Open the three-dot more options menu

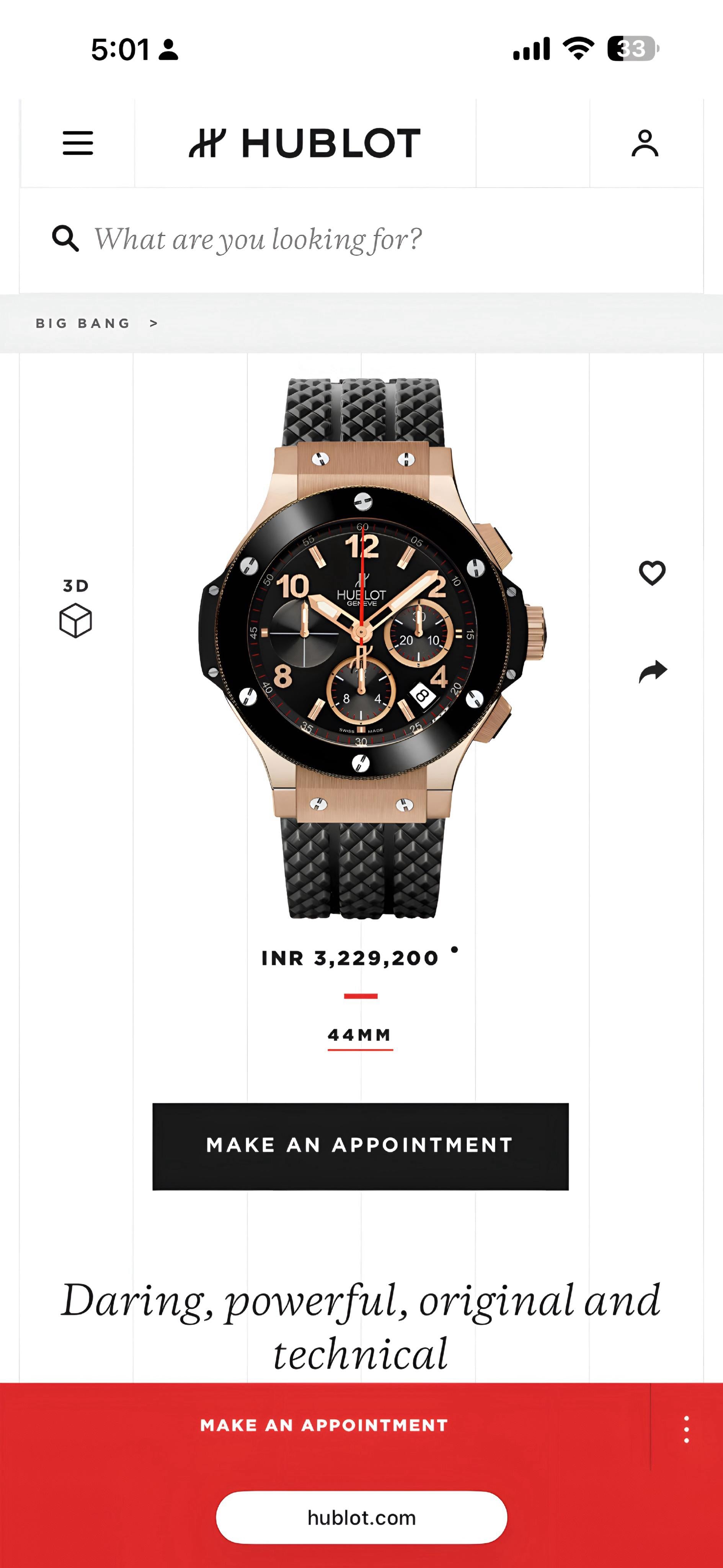tap(687, 1429)
